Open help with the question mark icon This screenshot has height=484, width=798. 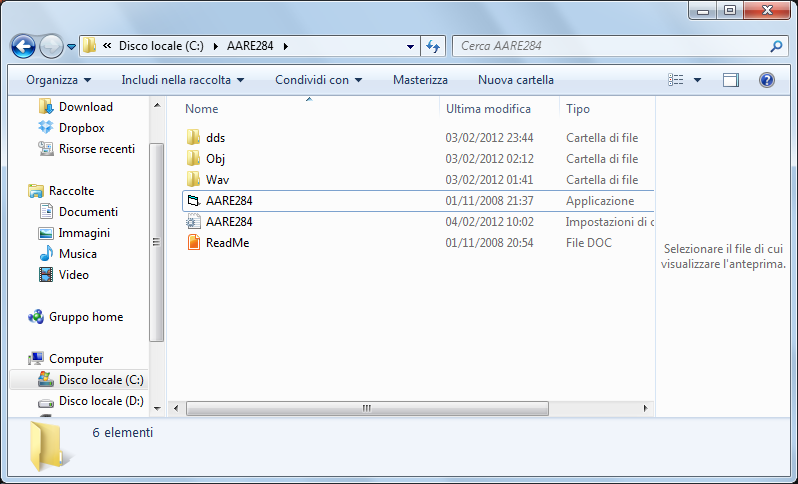766,80
